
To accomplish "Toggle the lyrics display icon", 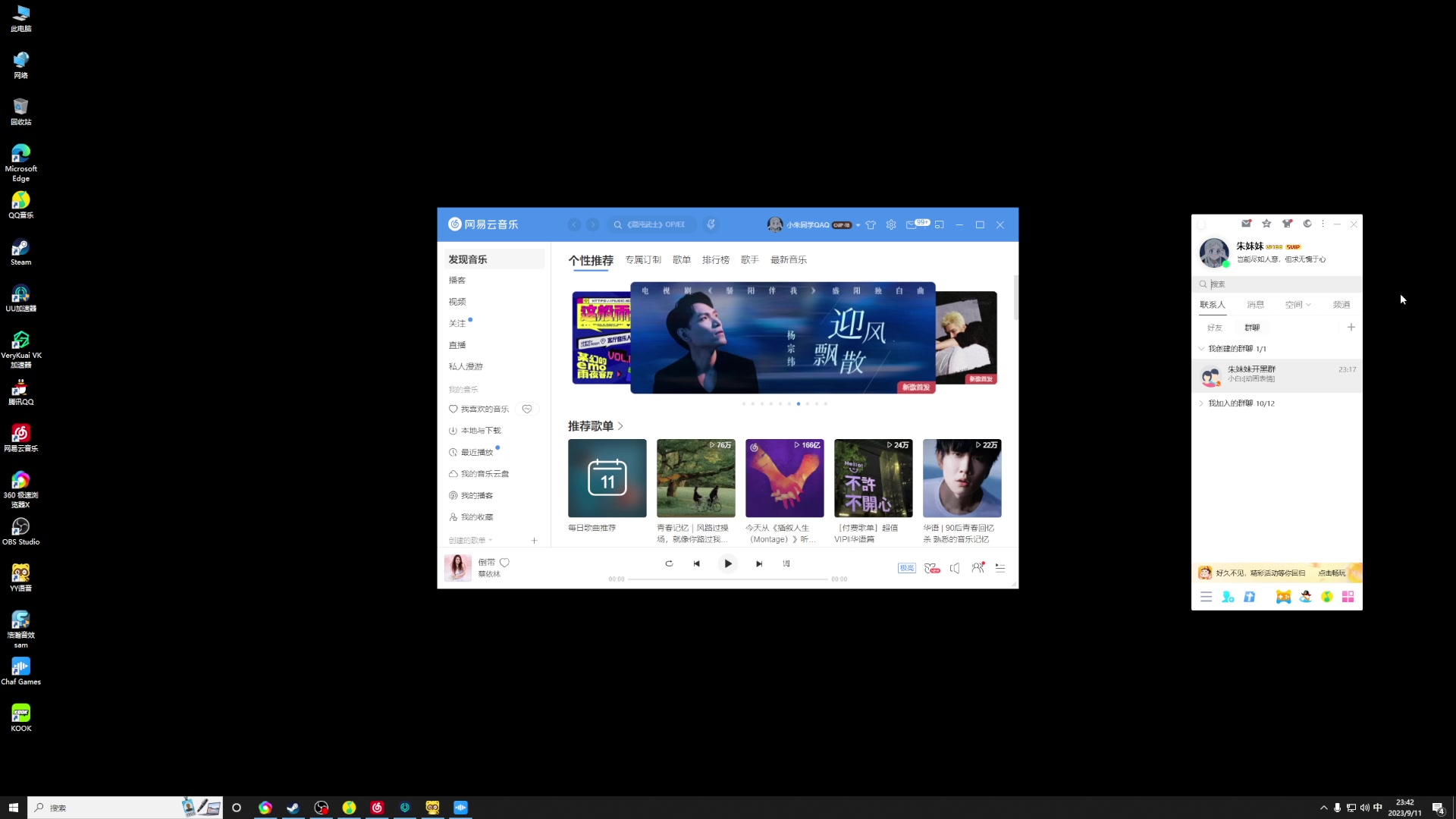I will 786,563.
